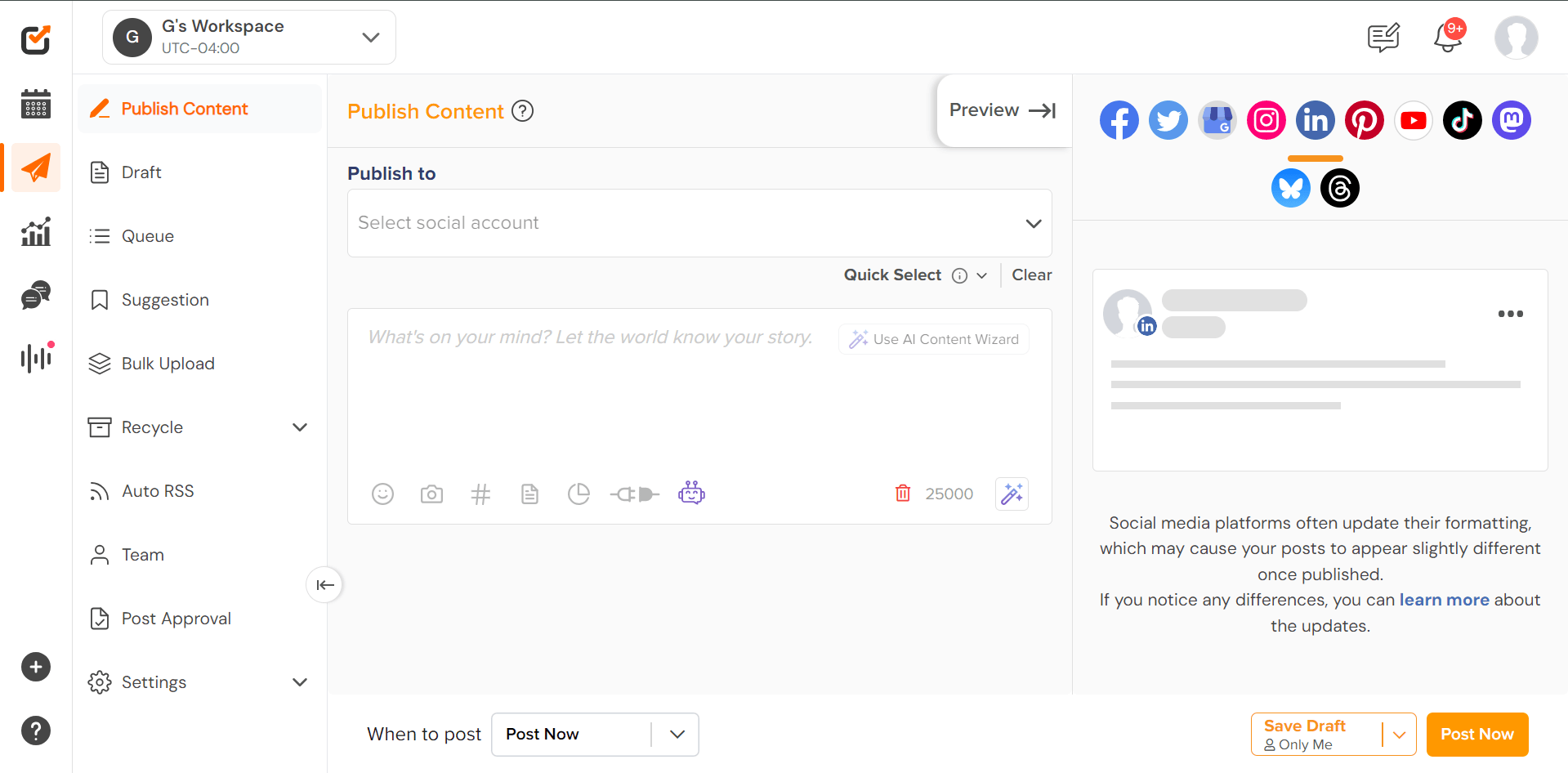Open the compose message icon in header

(x=1383, y=38)
